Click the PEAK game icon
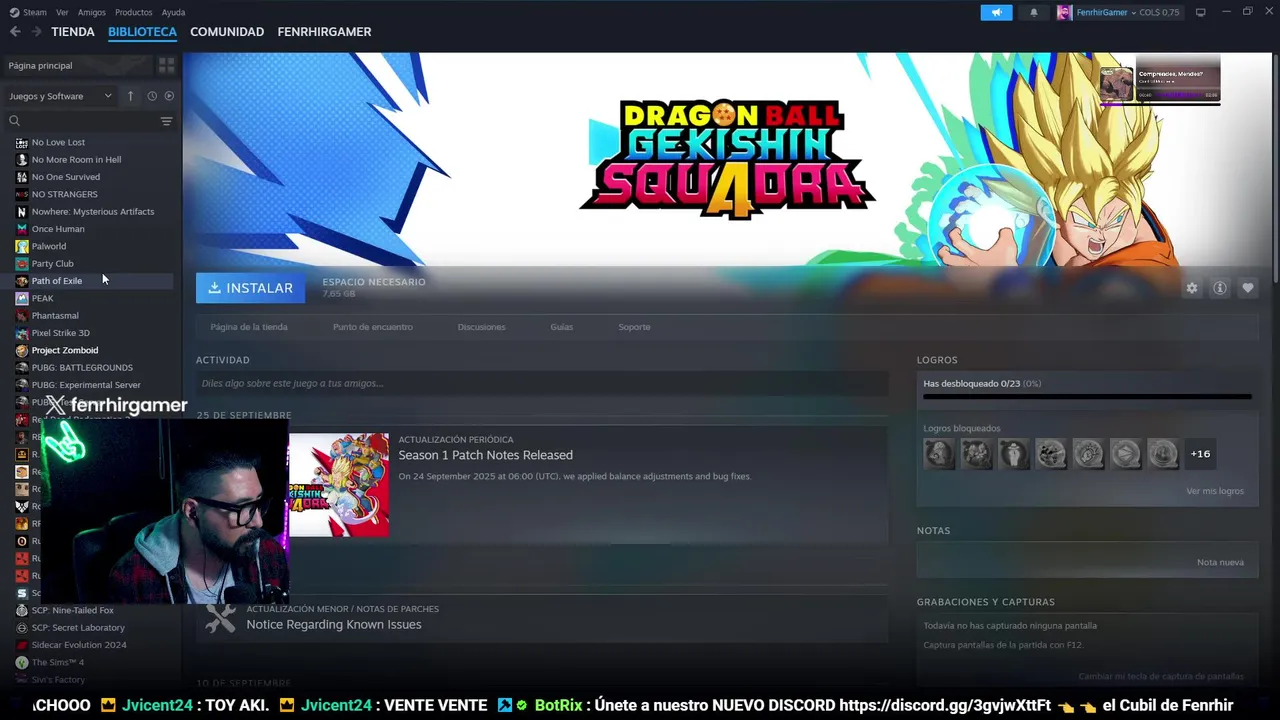Image resolution: width=1280 pixels, height=720 pixels. (22, 298)
